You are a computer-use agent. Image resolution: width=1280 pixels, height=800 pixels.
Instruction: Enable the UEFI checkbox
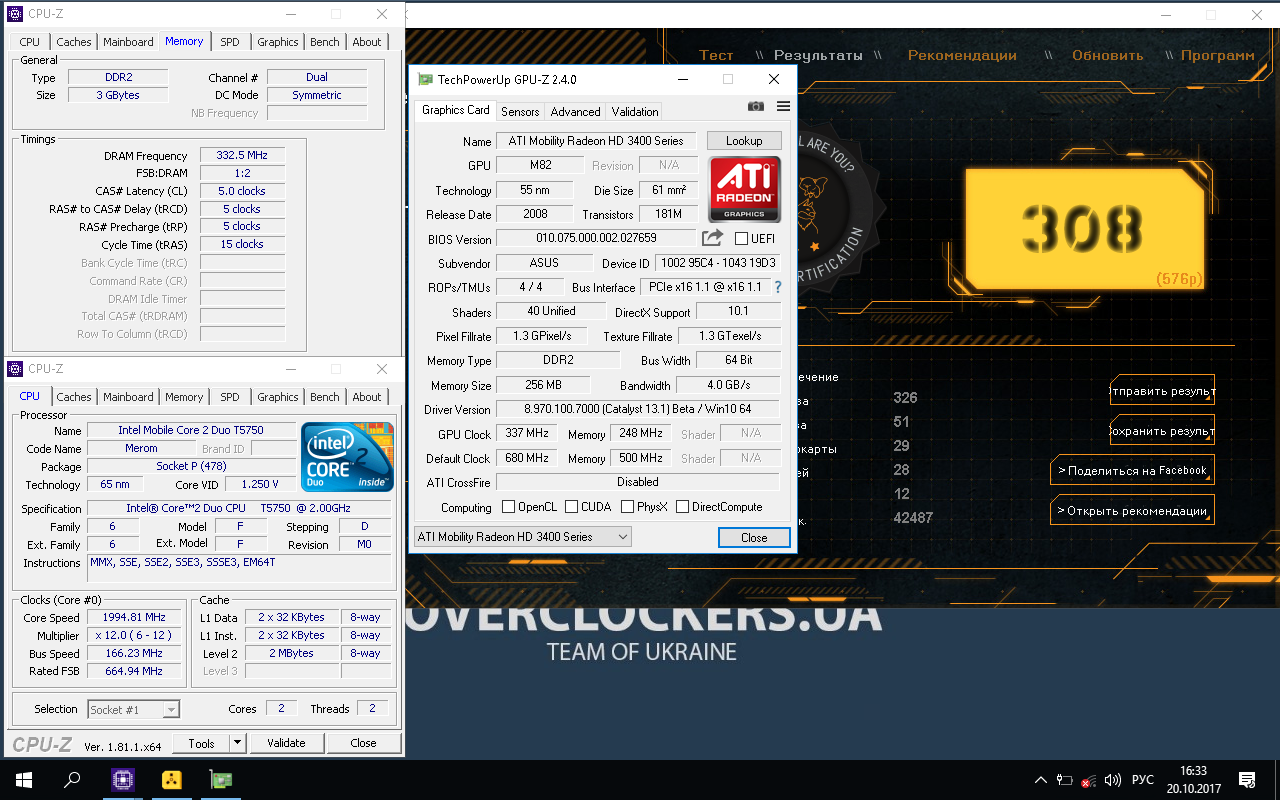[x=741, y=239]
